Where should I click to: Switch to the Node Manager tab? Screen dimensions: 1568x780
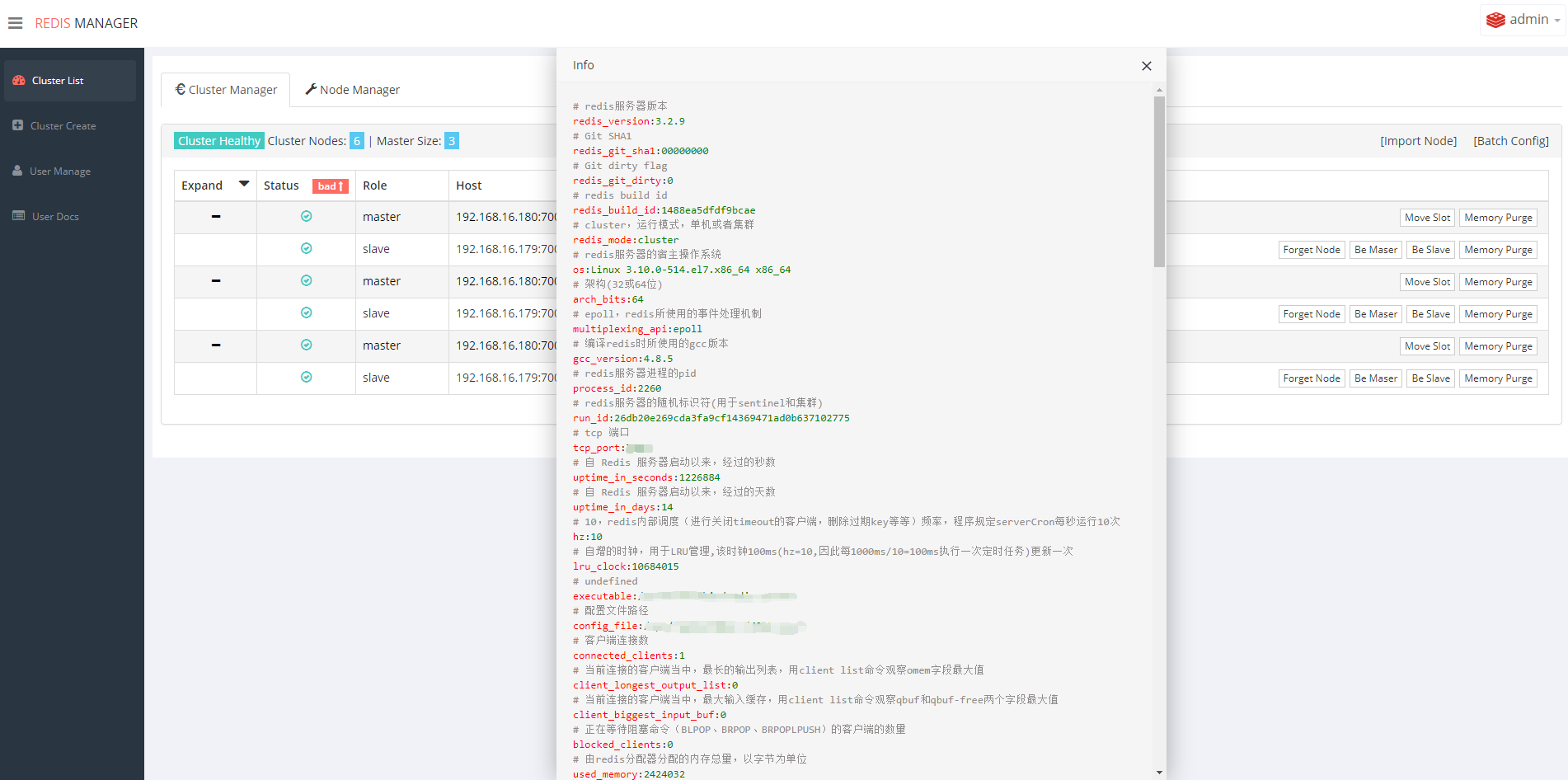(352, 90)
